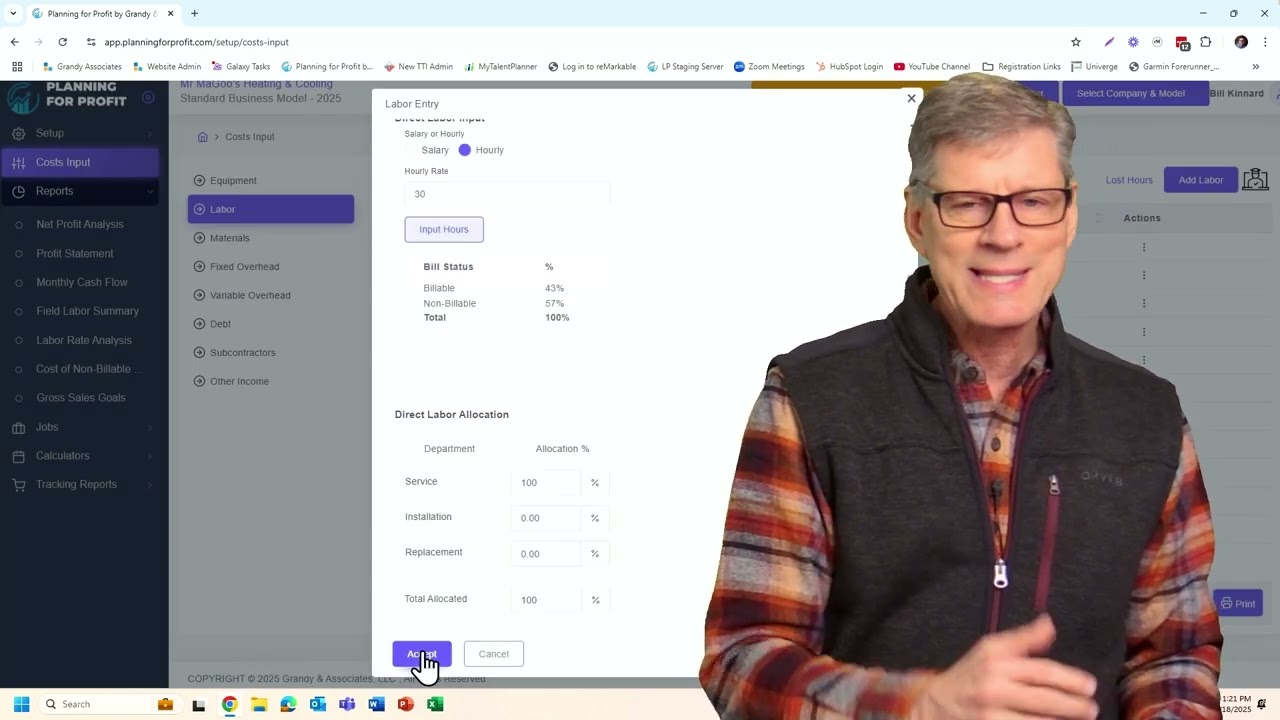Open the Gross Sales Goals report
Image resolution: width=1280 pixels, height=720 pixels.
(x=81, y=398)
